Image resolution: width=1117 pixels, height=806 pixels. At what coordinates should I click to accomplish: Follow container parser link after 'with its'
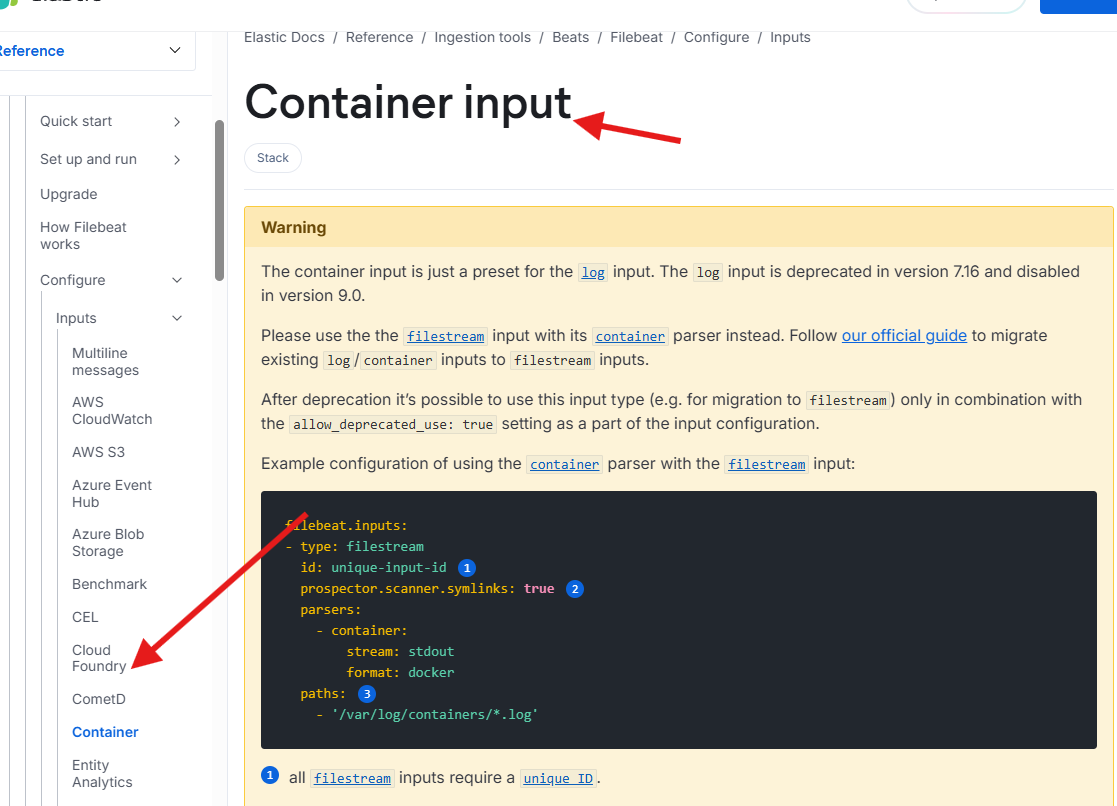point(630,336)
